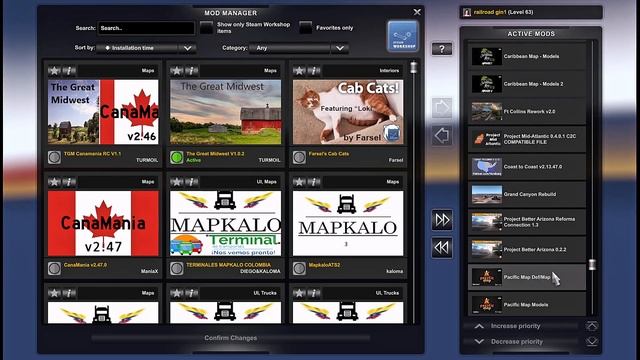Open TGM CanaMania v2.46 thumbnail
The image size is (640, 360).
click(x=103, y=112)
